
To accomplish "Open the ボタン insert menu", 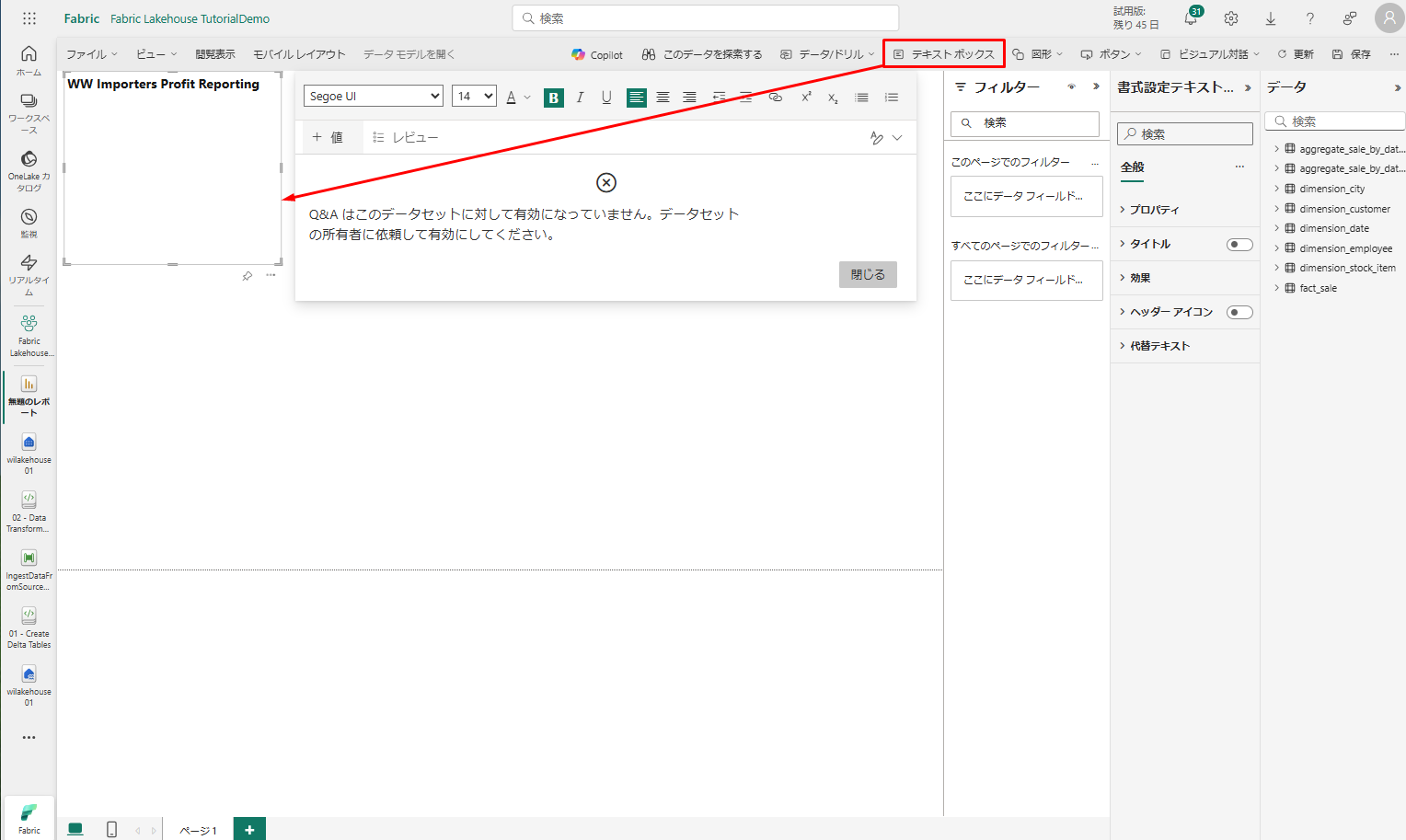I will click(x=1111, y=54).
